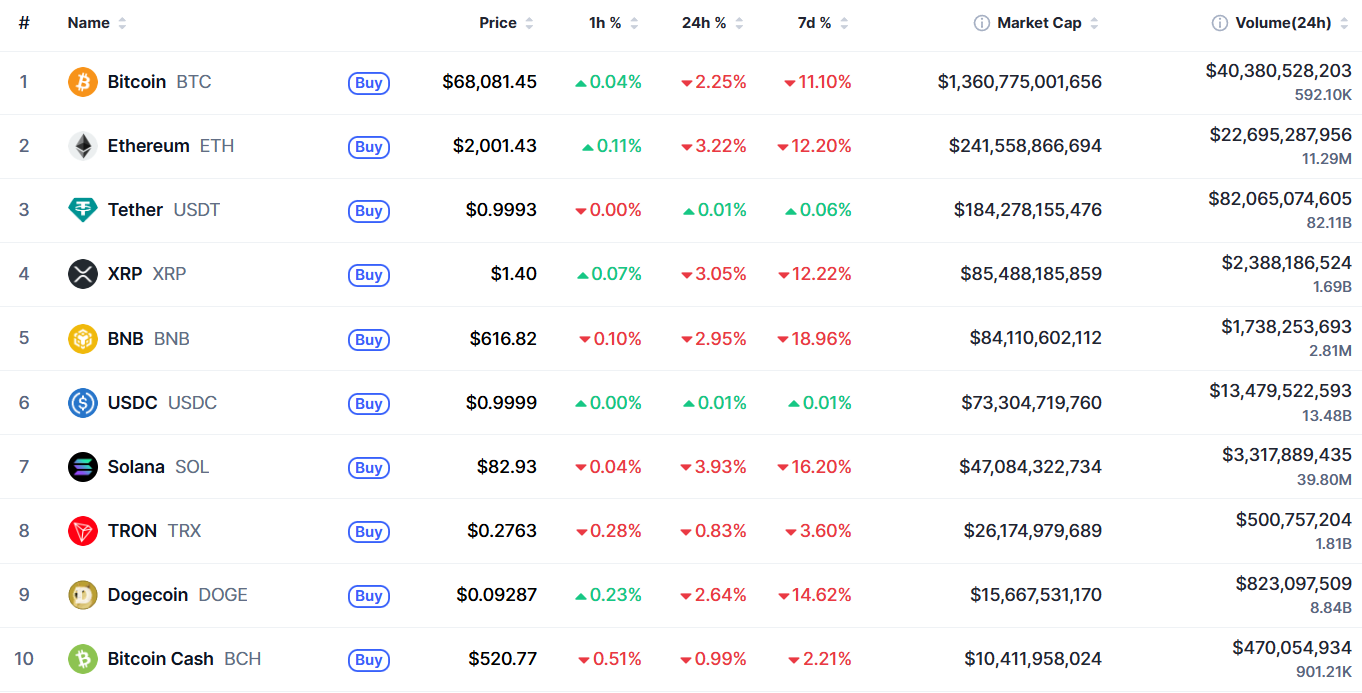Viewport: 1362px width, 693px height.
Task: Sort table by Price column
Action: [507, 23]
